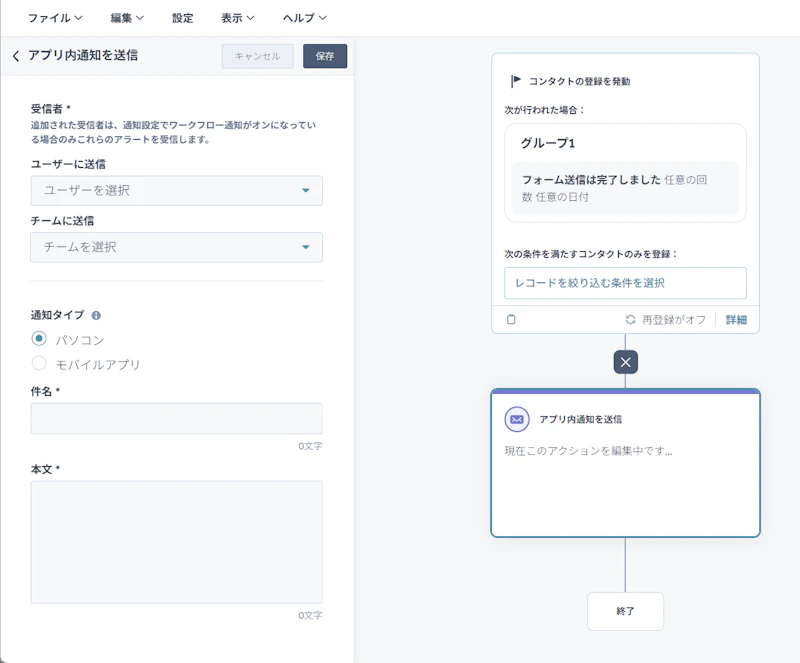The width and height of the screenshot is (800, 663).
Task: Click the コンタクトの登録を発動 trigger title
Action: click(579, 81)
